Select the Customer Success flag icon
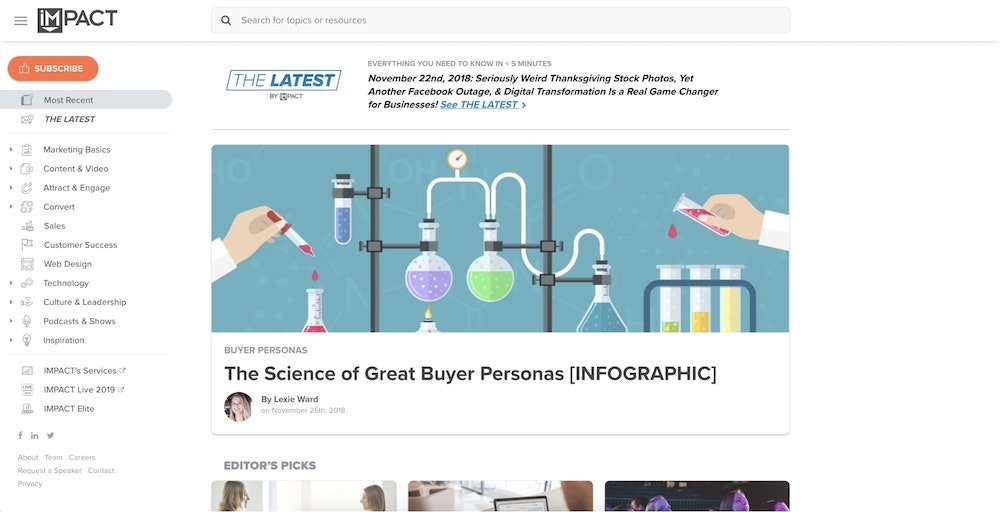 [x=27, y=245]
